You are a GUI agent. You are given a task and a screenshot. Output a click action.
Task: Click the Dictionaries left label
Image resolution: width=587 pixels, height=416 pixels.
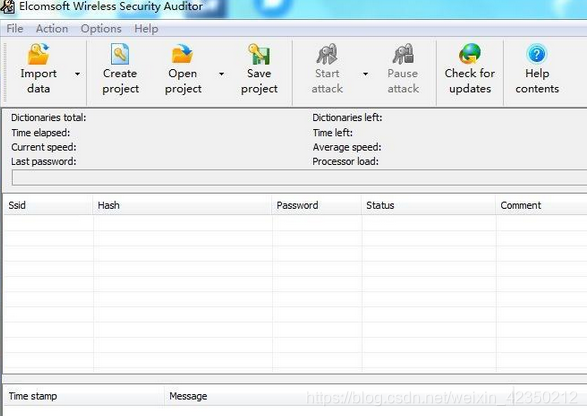pyautogui.click(x=347, y=118)
